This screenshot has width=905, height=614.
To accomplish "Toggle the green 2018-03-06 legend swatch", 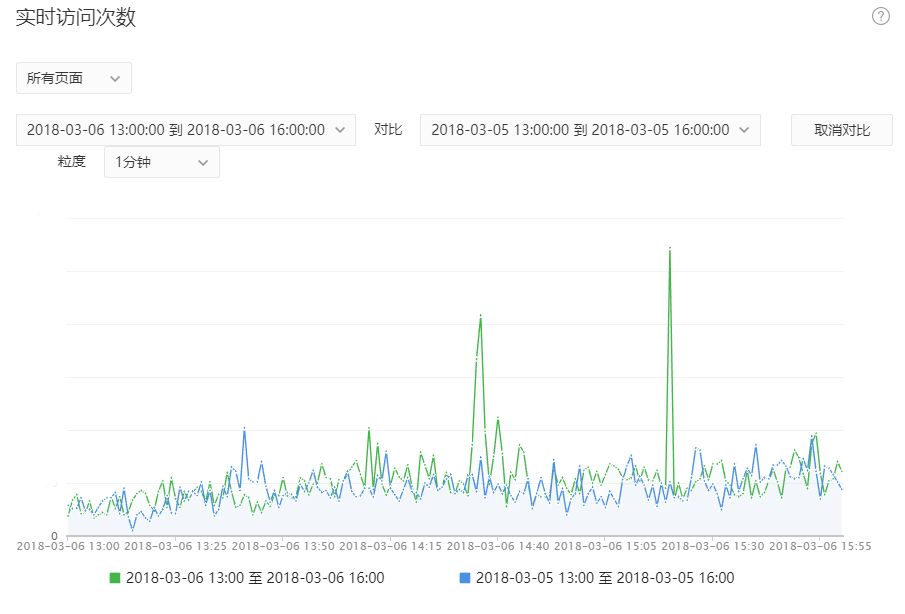I will 114,578.
